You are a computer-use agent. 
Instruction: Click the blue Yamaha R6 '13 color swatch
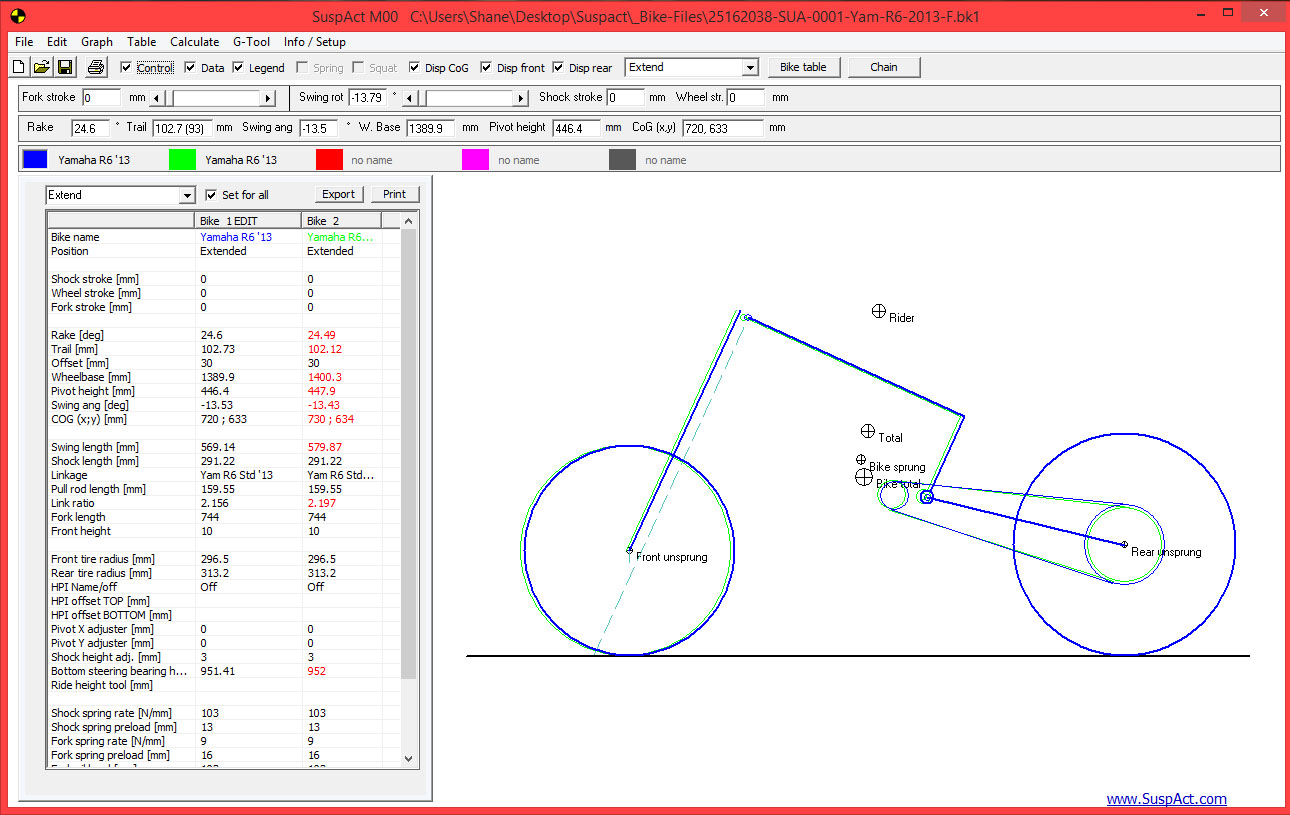tap(35, 159)
